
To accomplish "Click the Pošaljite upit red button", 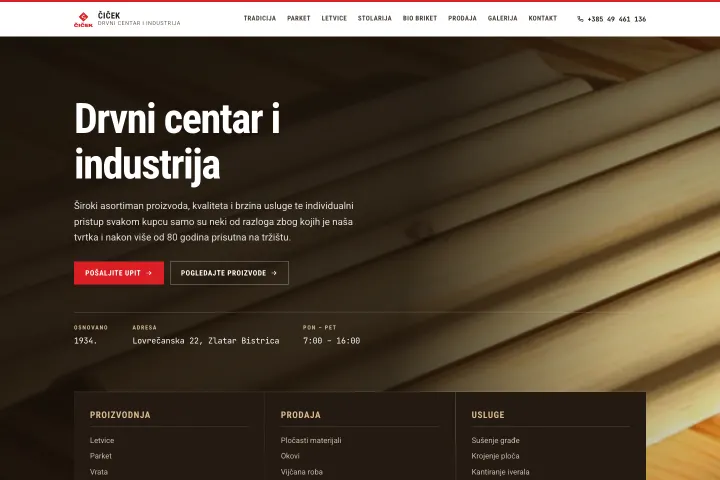I will click(119, 273).
